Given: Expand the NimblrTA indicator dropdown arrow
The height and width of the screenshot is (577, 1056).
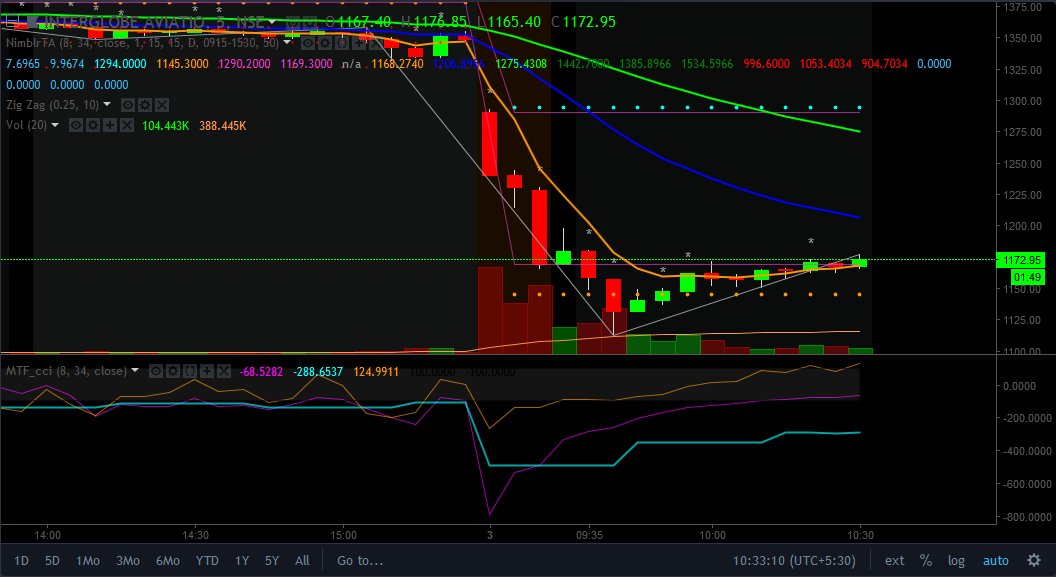Looking at the screenshot, I should [x=287, y=42].
